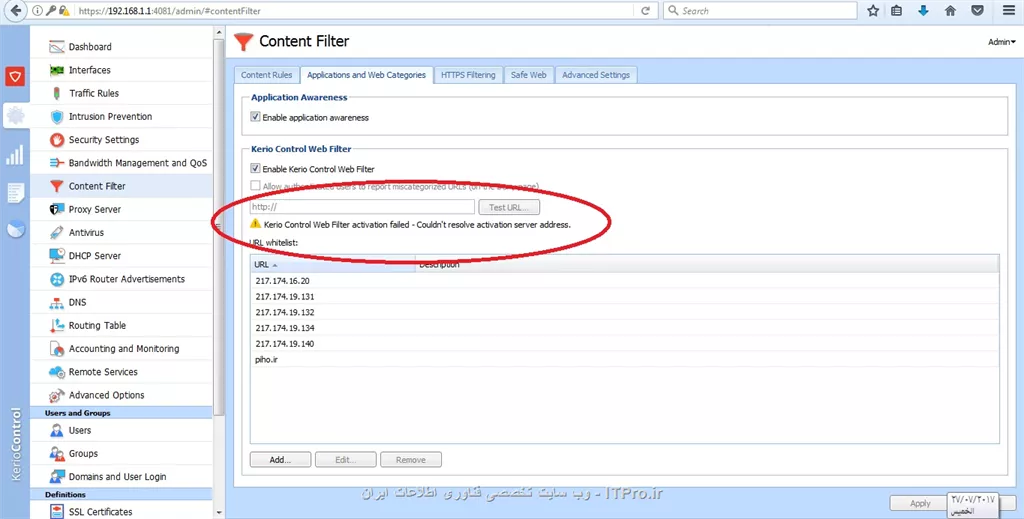
Task: Open the browser hamburger menu
Action: [1008, 10]
